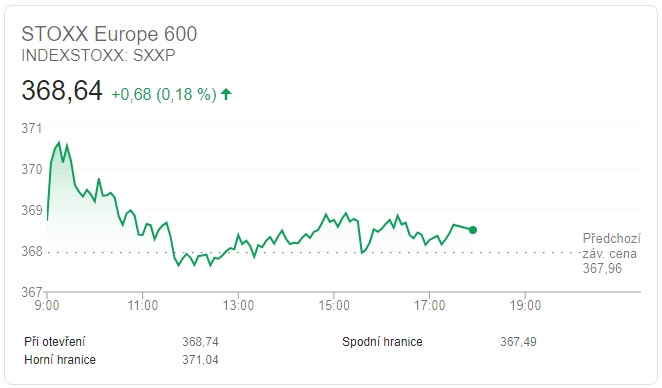This screenshot has width=662, height=388.
Task: Click the Spodní hranice value 367,49
Action: 518,341
